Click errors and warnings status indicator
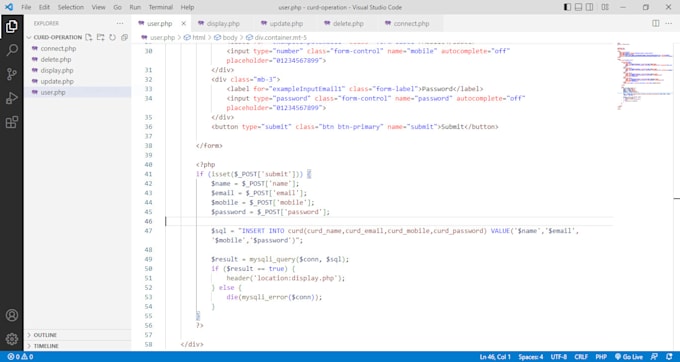 pyautogui.click(x=20, y=357)
